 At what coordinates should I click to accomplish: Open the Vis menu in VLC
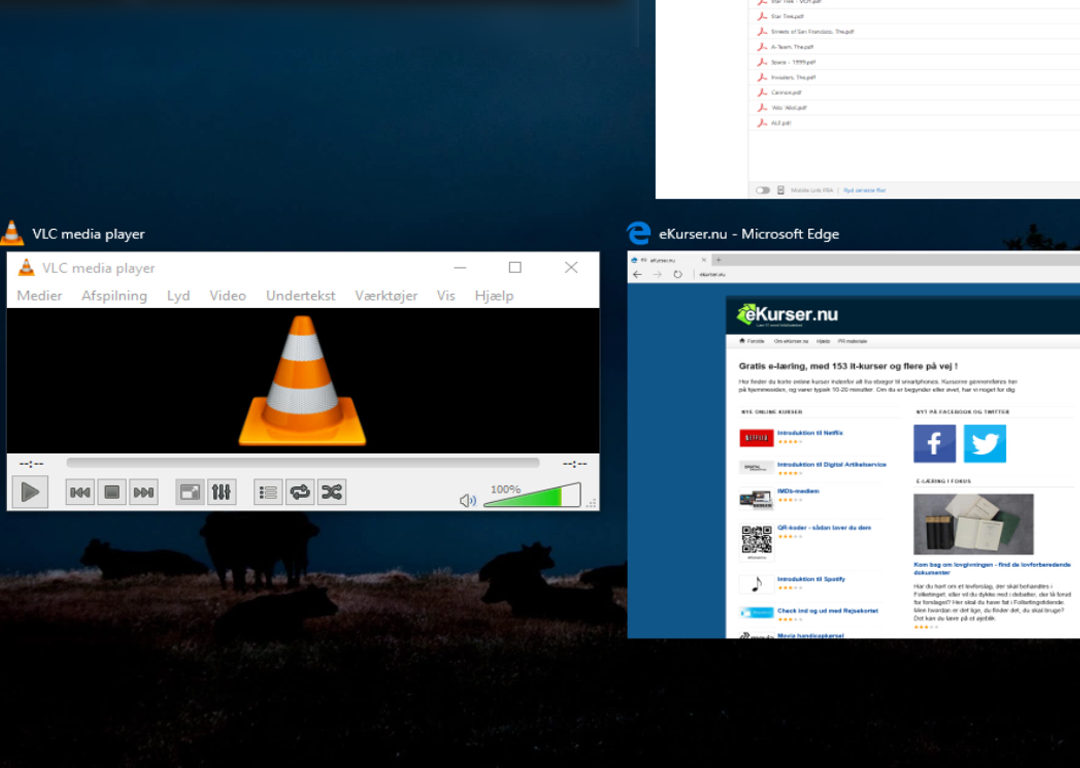pos(446,295)
